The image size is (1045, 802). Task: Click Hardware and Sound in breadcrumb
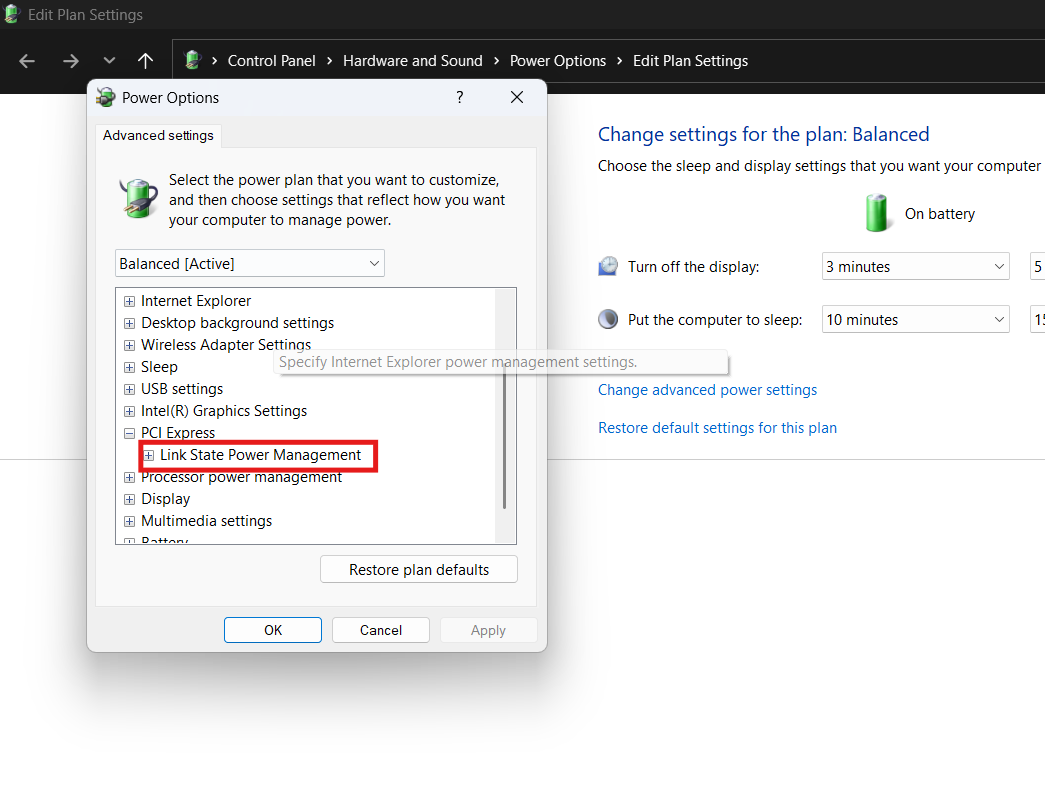pyautogui.click(x=412, y=61)
